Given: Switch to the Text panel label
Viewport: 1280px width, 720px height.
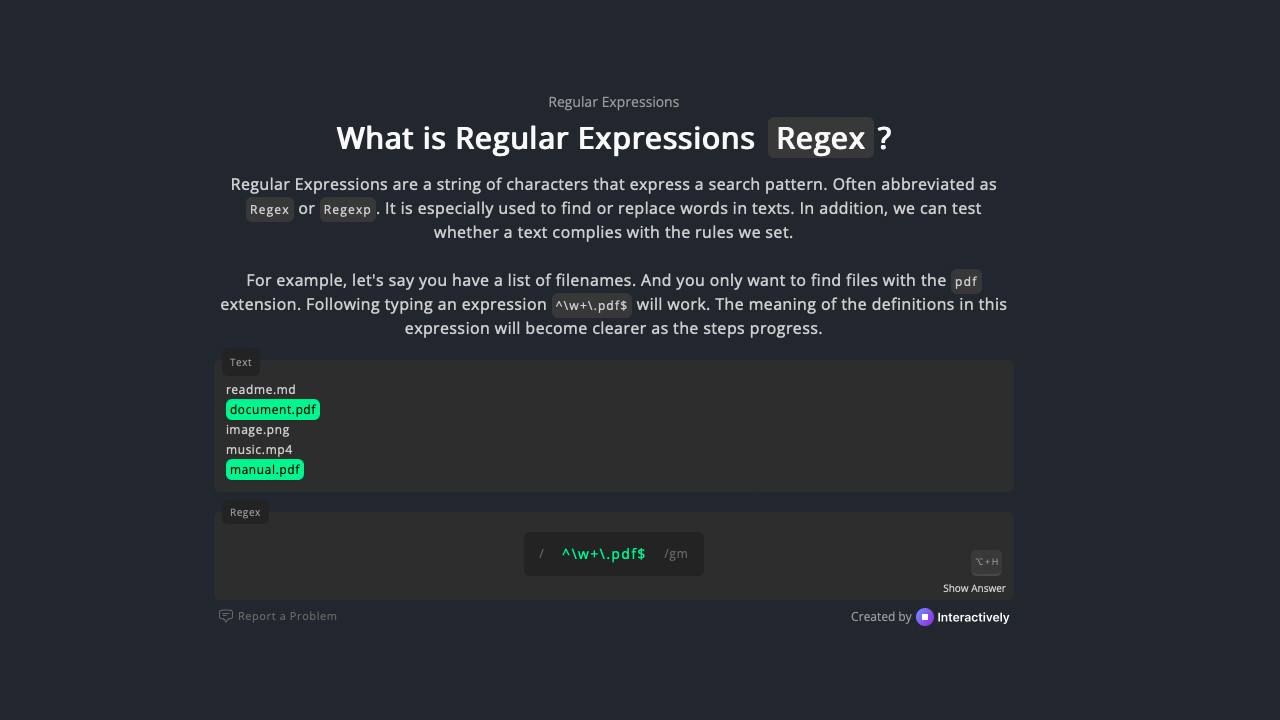Looking at the screenshot, I should coord(240,362).
